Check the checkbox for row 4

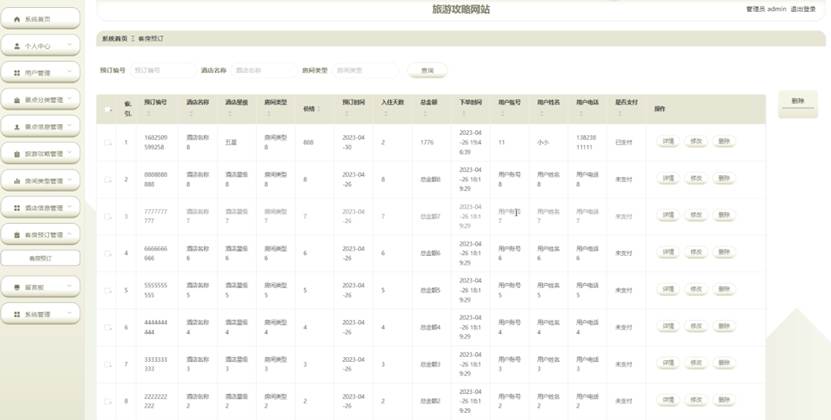click(108, 253)
